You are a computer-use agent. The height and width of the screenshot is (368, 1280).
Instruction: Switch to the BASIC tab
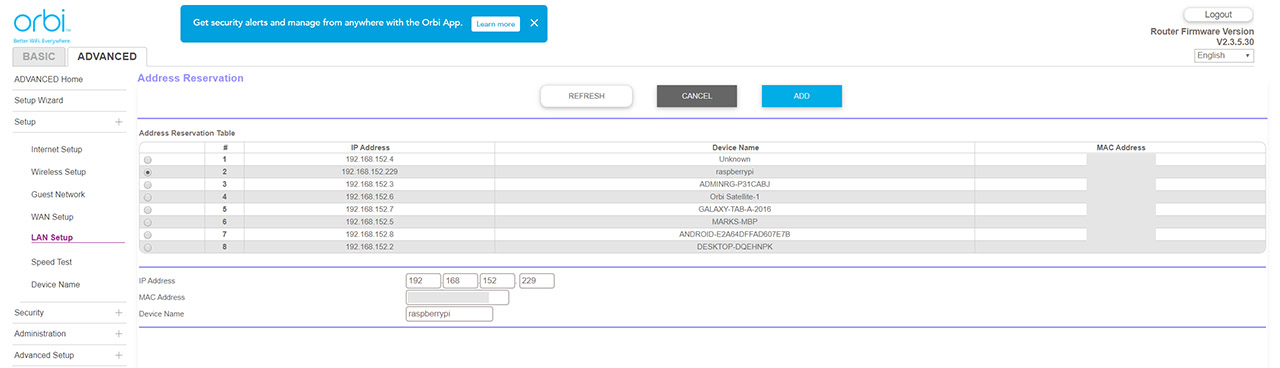(x=40, y=57)
